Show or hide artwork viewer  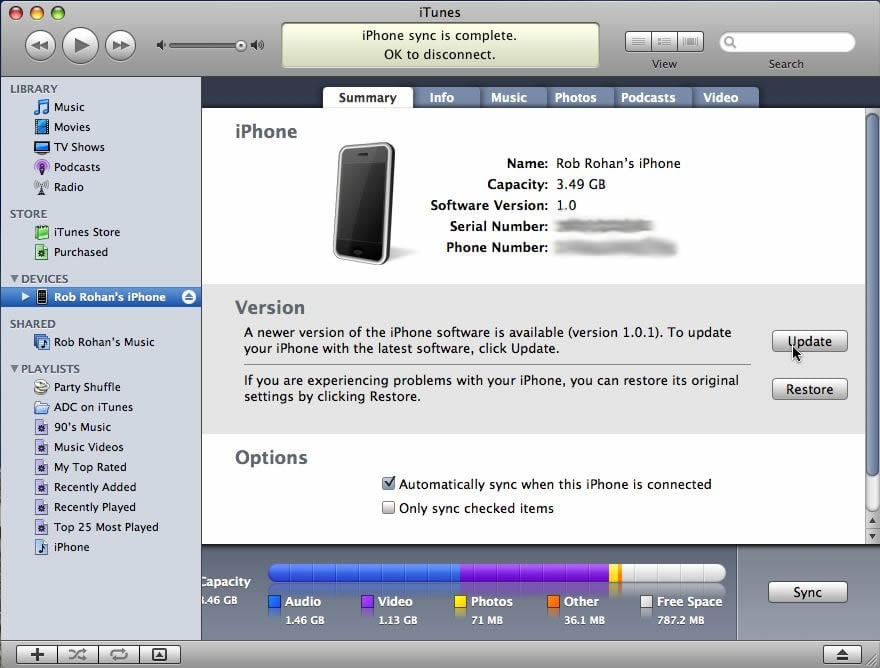click(x=159, y=655)
